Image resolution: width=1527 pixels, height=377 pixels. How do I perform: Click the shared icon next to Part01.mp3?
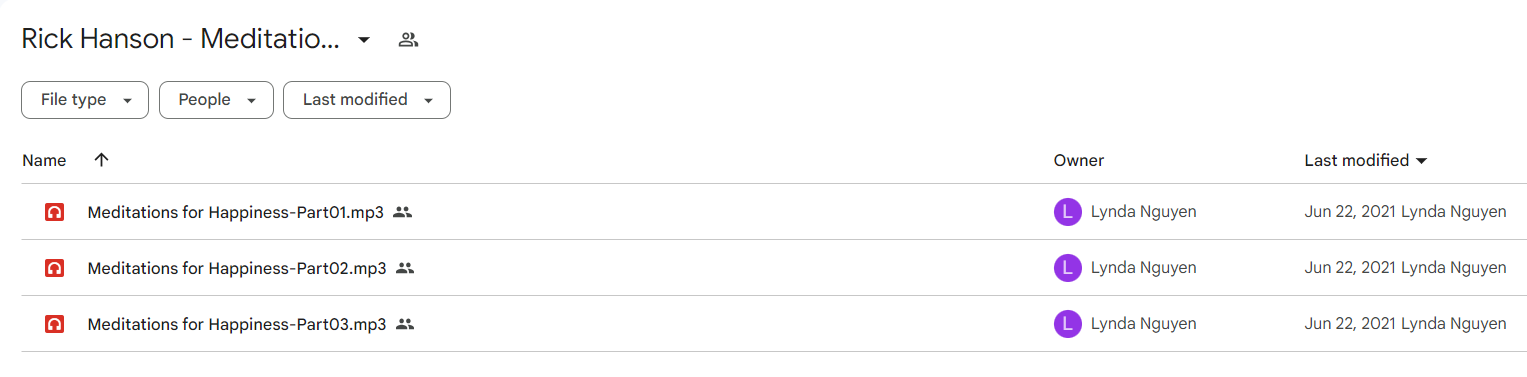pyautogui.click(x=402, y=212)
